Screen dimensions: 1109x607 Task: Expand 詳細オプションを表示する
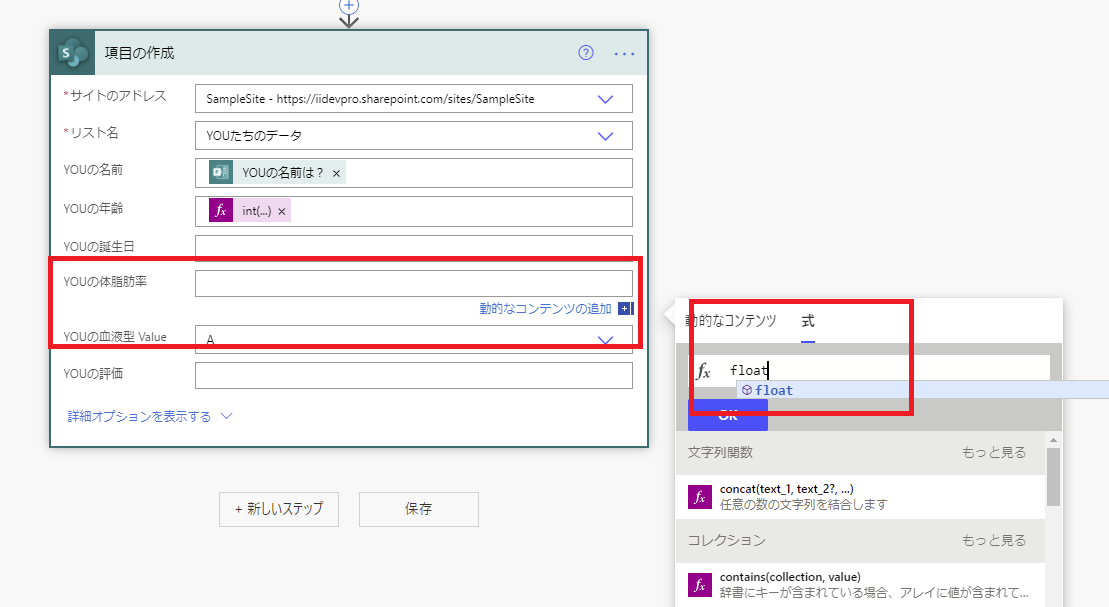coord(149,416)
